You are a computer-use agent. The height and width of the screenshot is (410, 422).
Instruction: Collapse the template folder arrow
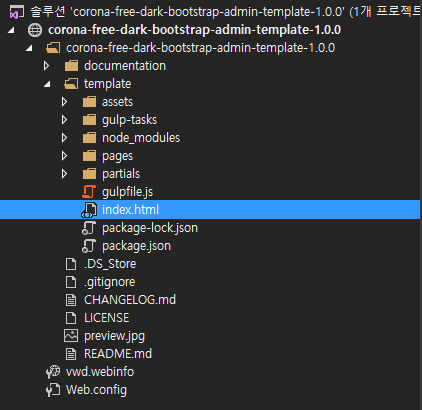click(47, 84)
